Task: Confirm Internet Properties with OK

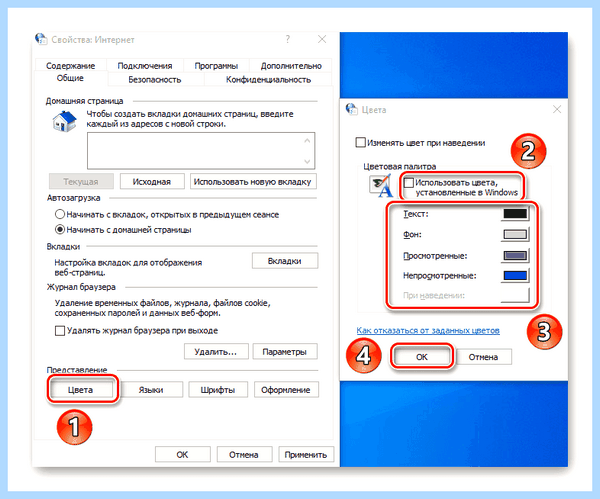Action: click(183, 455)
